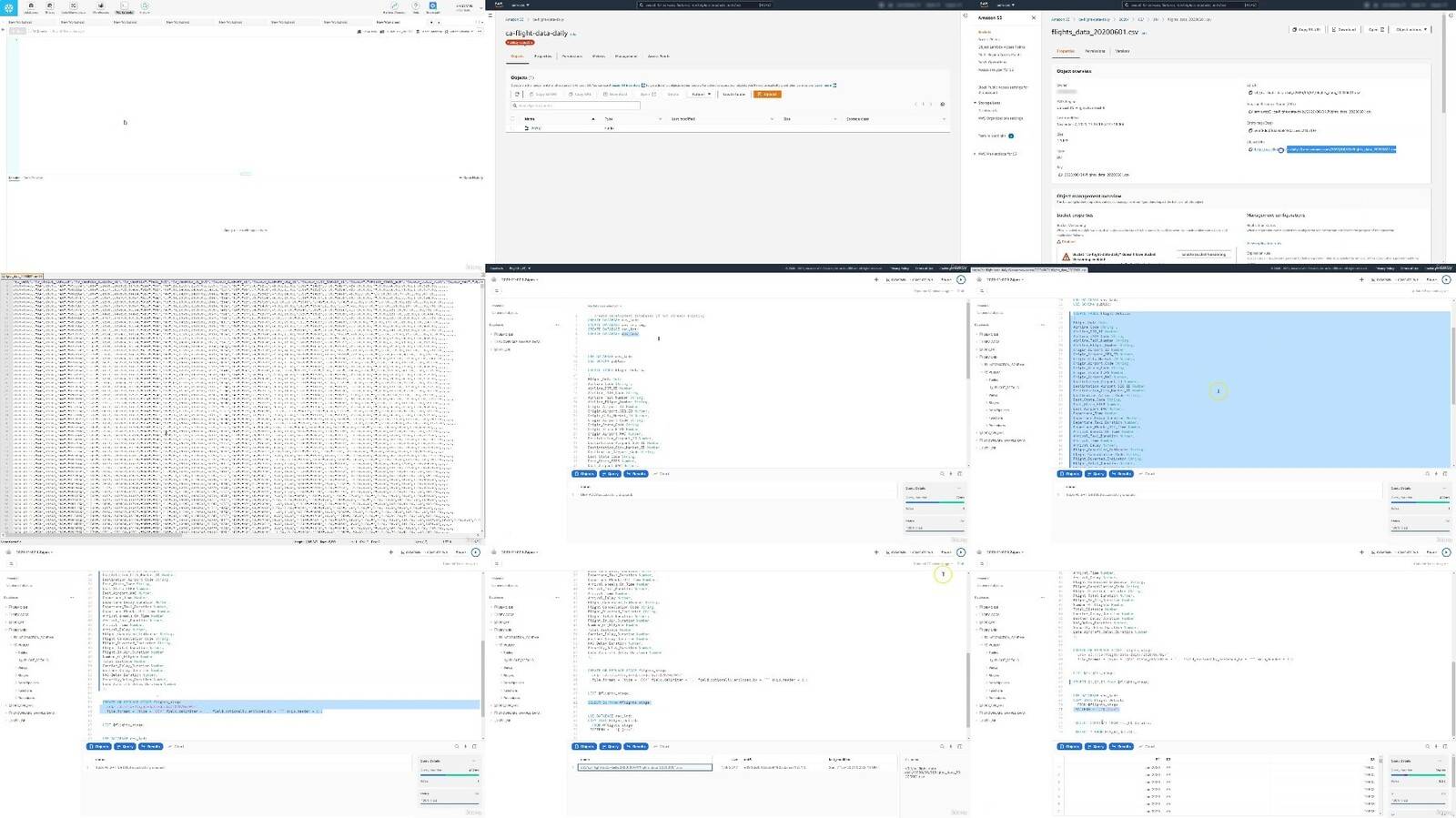The width and height of the screenshot is (1456, 818).
Task: Open the Permissions tab of the flights_data_20200601.csv object
Action: 1095,51
